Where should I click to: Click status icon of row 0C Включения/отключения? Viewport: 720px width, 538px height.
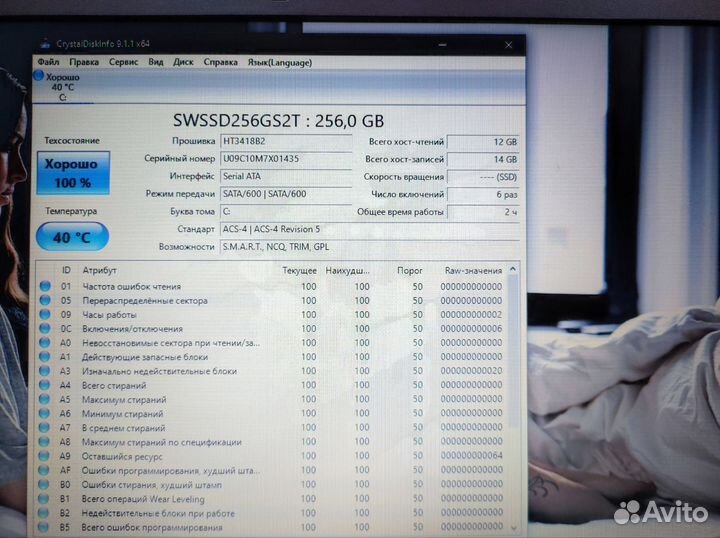(x=45, y=329)
